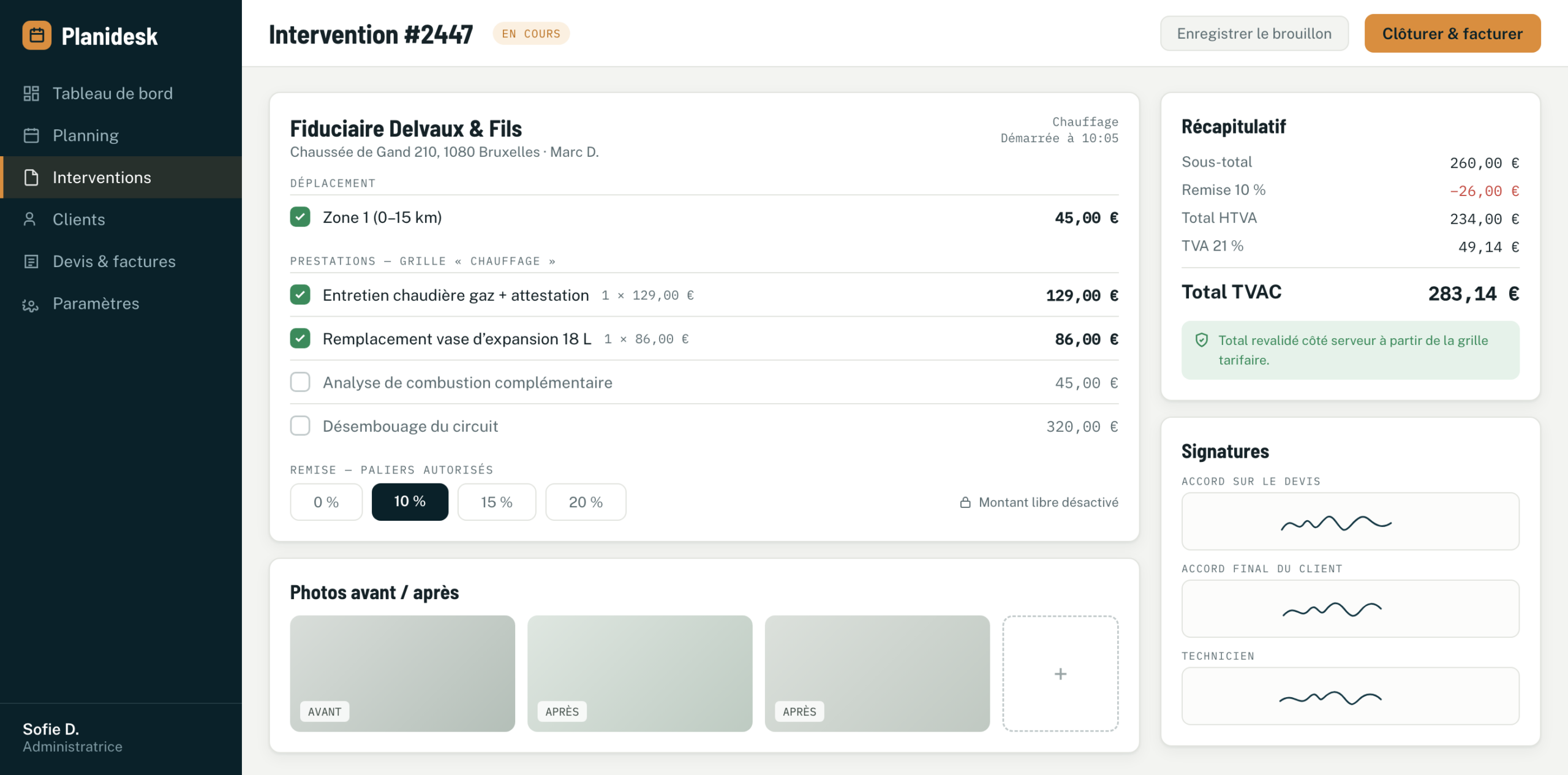The height and width of the screenshot is (775, 1568).
Task: Open Tableau de bord in sidebar
Action: 121,93
